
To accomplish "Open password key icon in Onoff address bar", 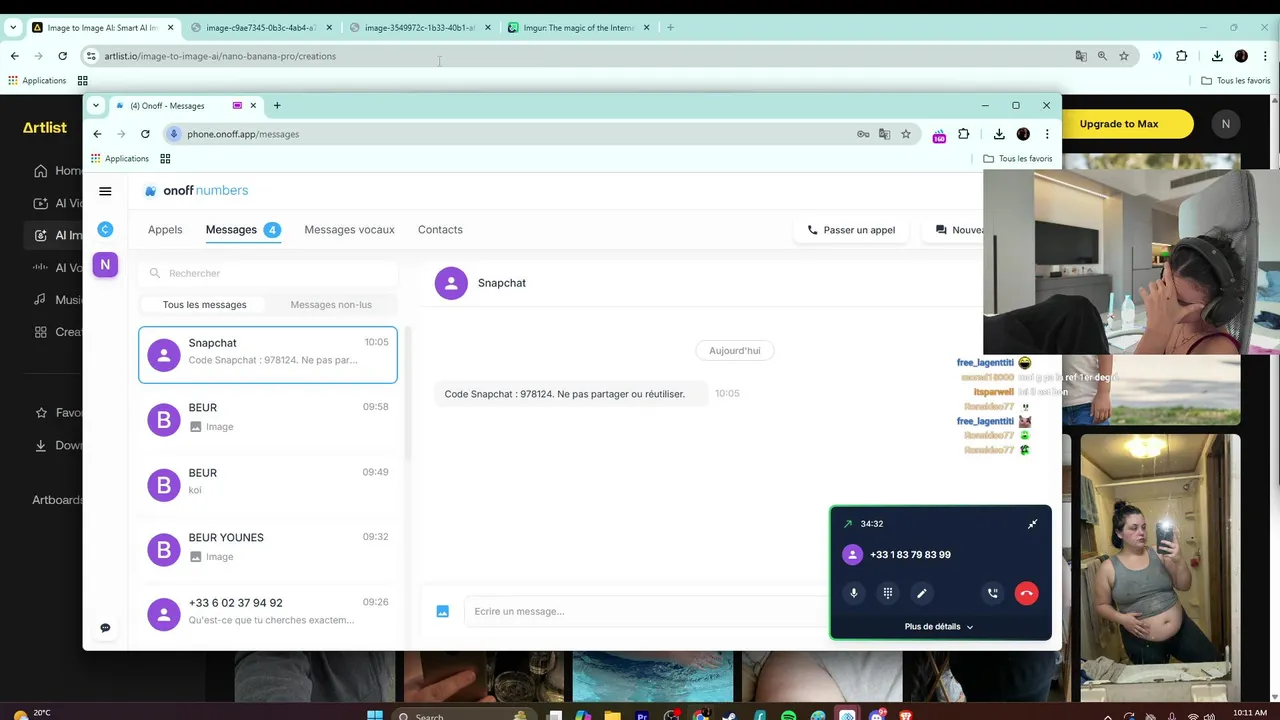I will 863,134.
